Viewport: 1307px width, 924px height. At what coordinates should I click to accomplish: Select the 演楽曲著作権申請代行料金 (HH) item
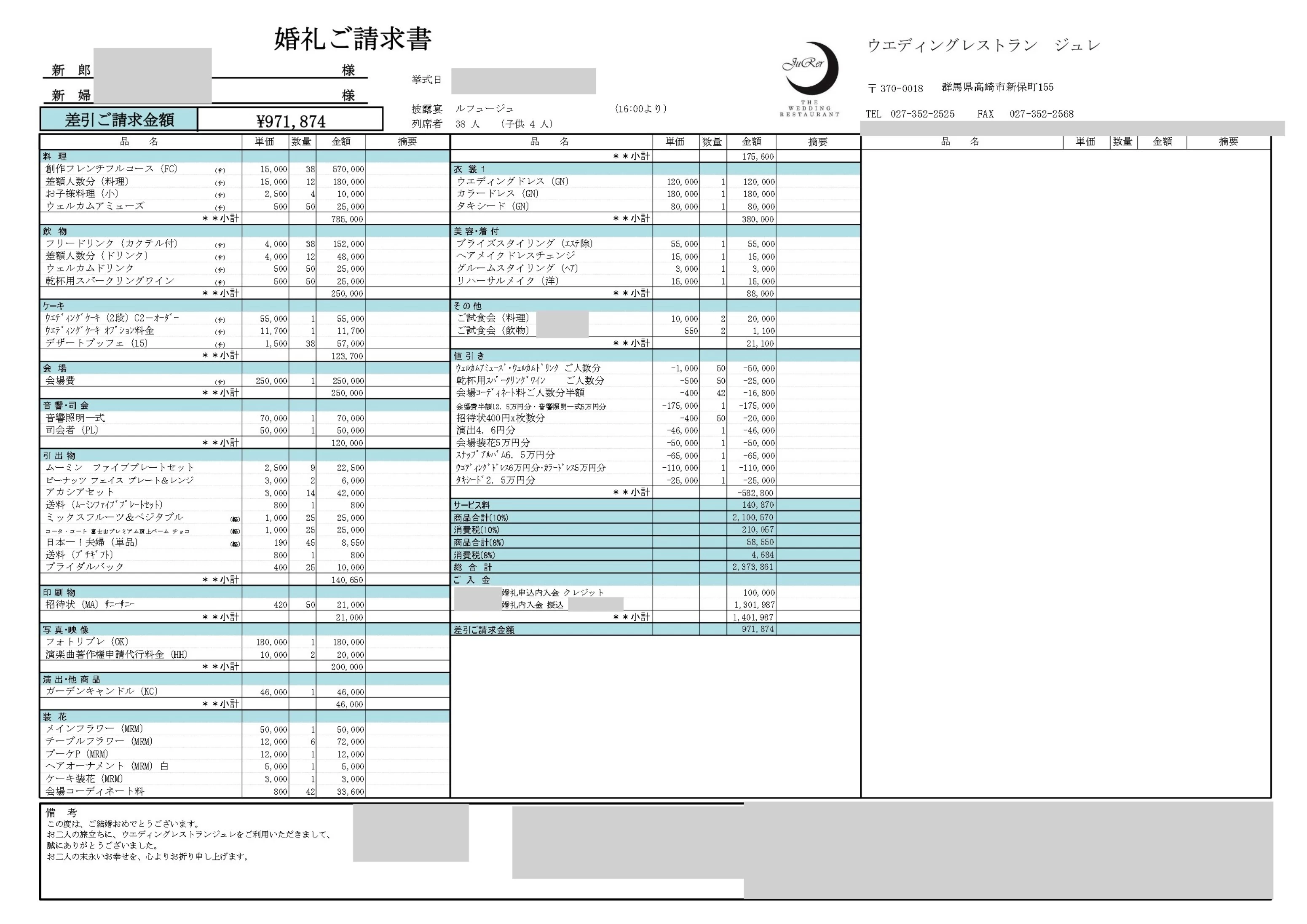pyautogui.click(x=117, y=654)
